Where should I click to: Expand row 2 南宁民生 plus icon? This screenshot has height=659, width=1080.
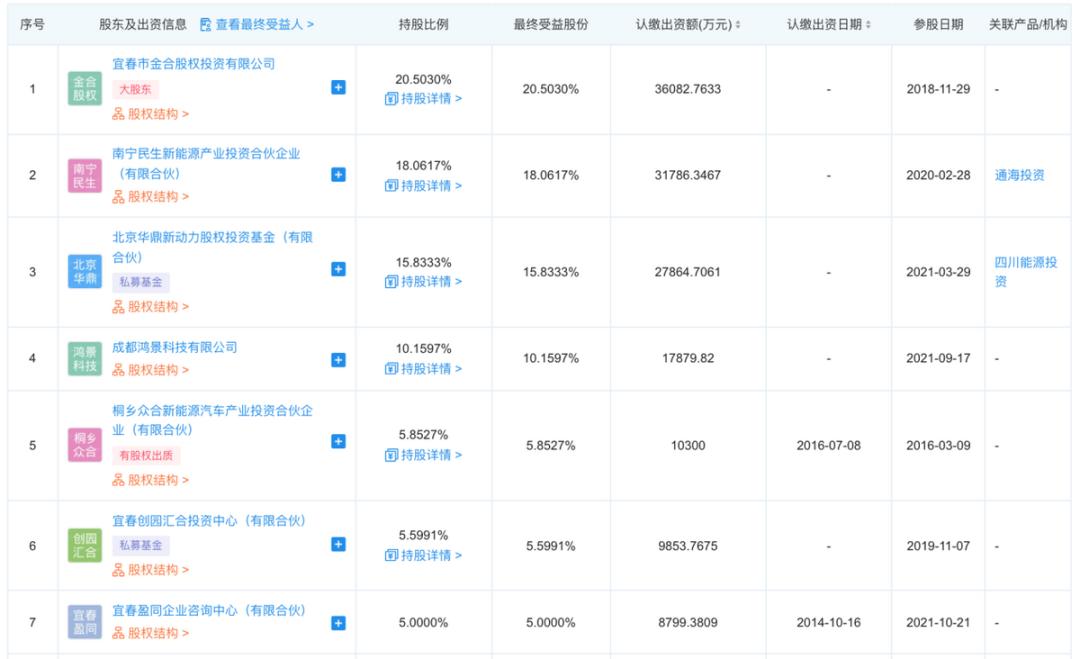point(338,175)
